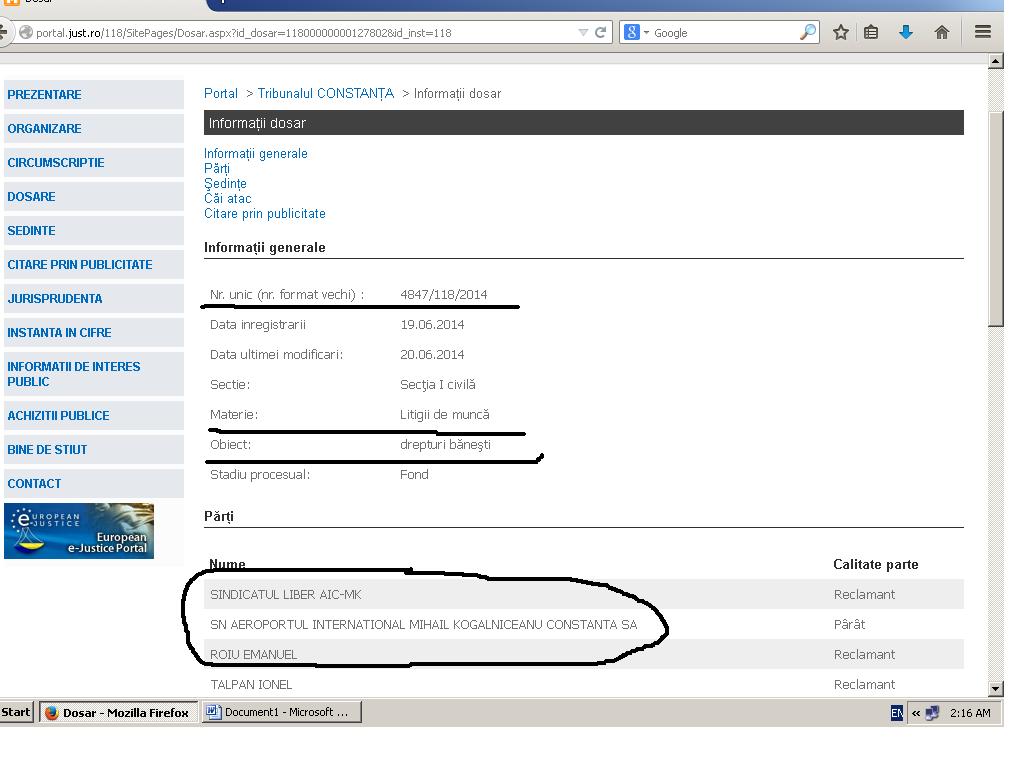Open the Firefox hamburger menu

pyautogui.click(x=983, y=33)
